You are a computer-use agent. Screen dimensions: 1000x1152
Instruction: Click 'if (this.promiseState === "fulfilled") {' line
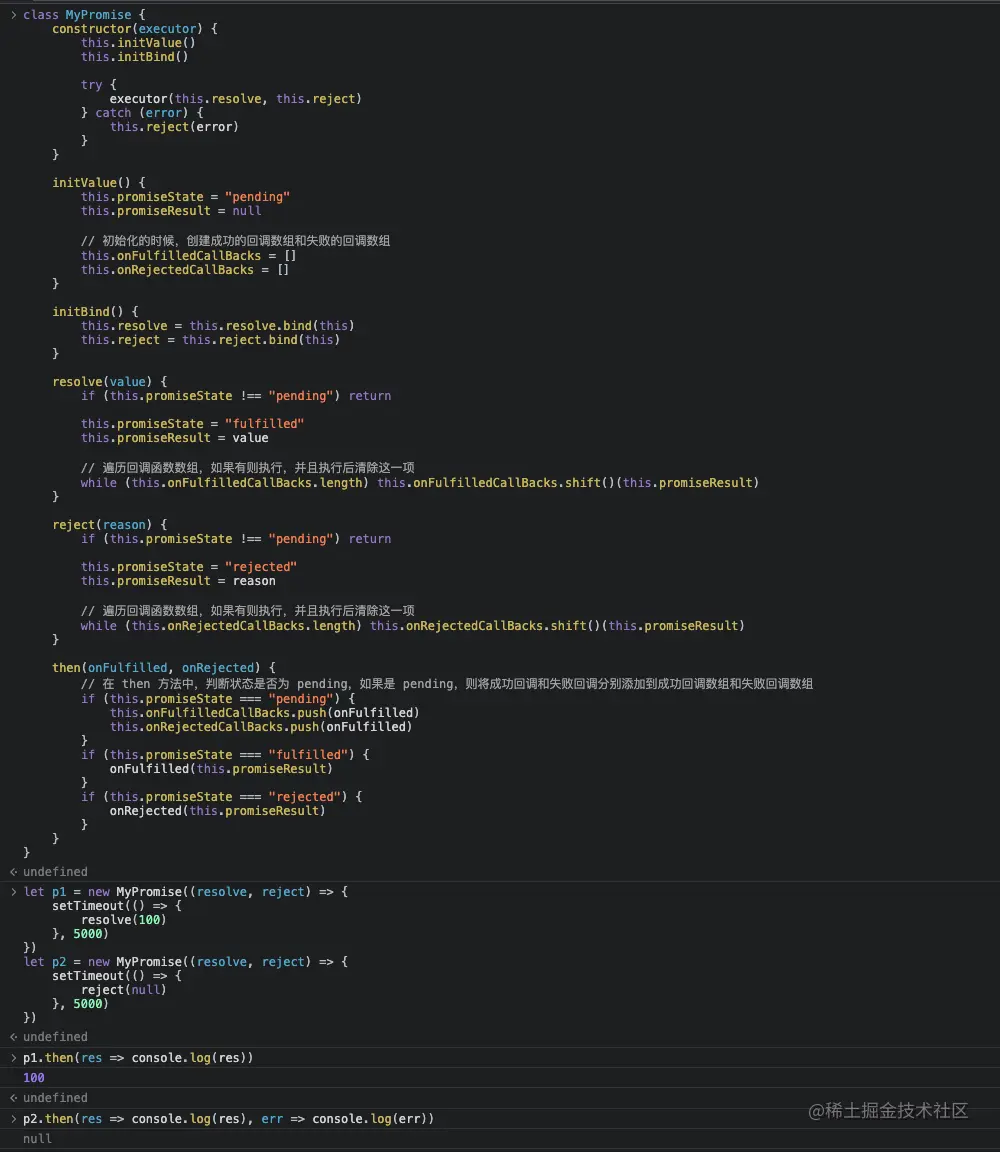pos(225,755)
